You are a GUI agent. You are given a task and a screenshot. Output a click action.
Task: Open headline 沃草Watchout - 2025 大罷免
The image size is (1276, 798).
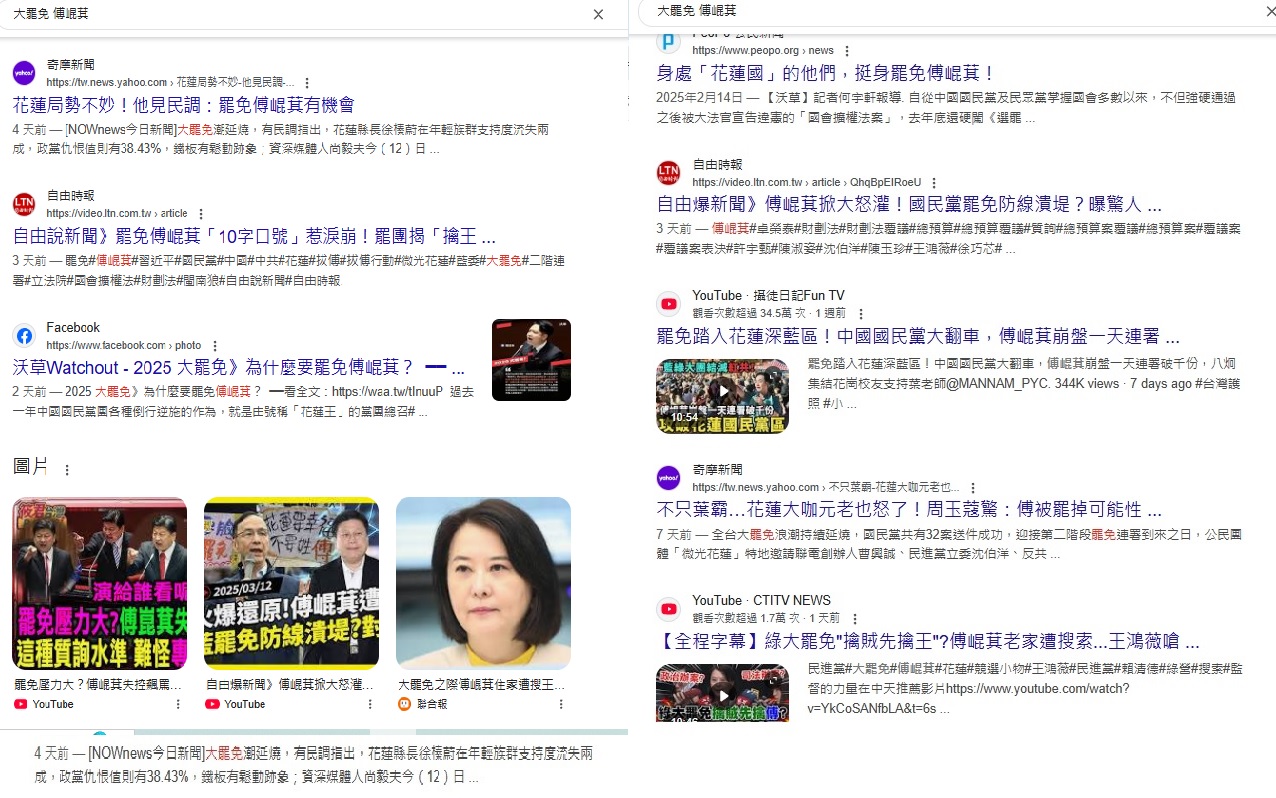(x=239, y=367)
